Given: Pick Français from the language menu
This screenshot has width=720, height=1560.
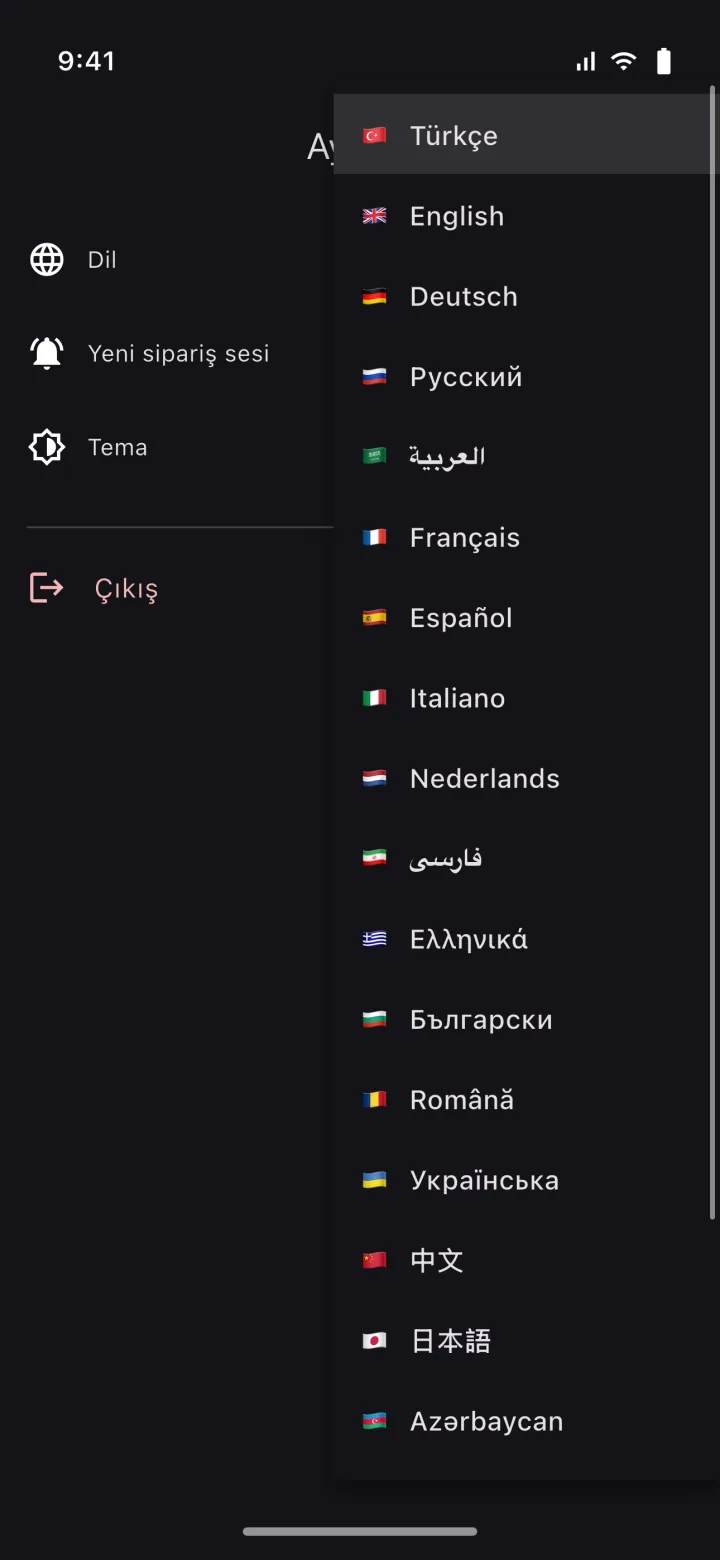Looking at the screenshot, I should tap(526, 537).
